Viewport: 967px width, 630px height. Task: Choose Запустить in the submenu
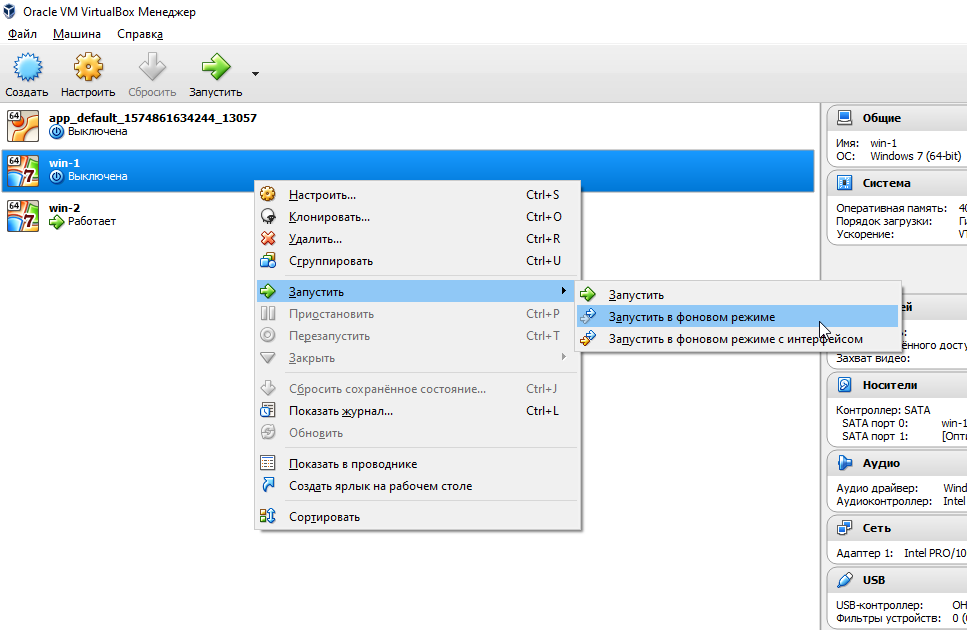(738, 295)
